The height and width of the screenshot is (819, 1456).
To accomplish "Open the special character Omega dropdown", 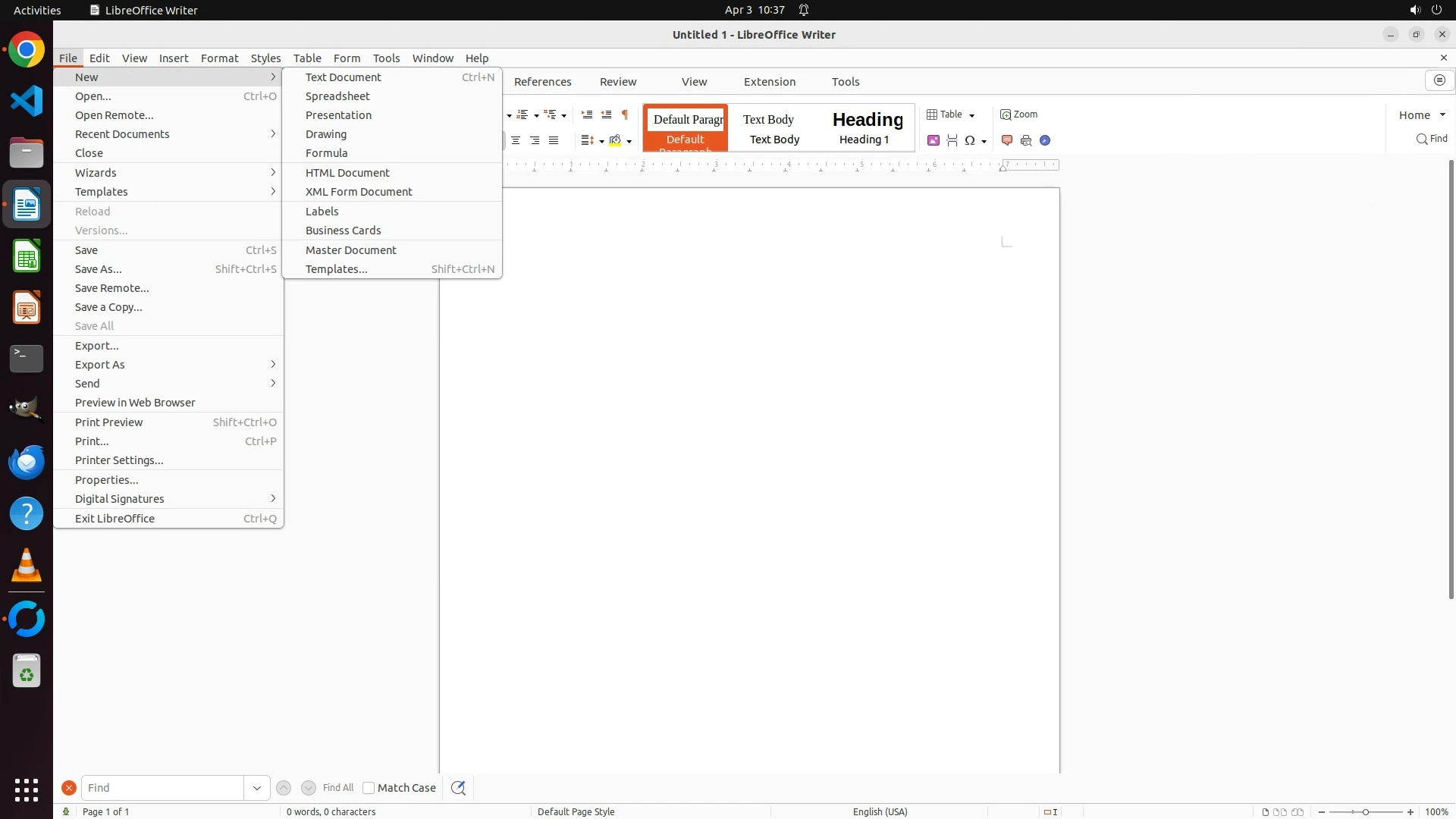I will (984, 141).
